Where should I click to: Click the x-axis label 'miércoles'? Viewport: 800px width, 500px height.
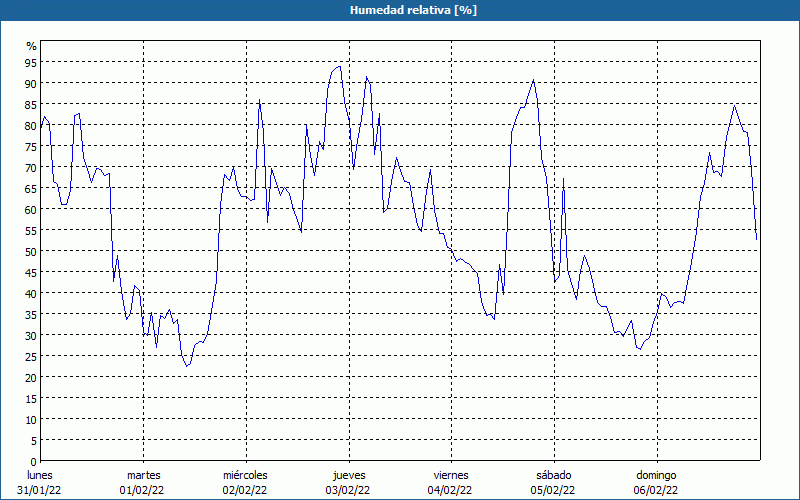click(x=245, y=475)
